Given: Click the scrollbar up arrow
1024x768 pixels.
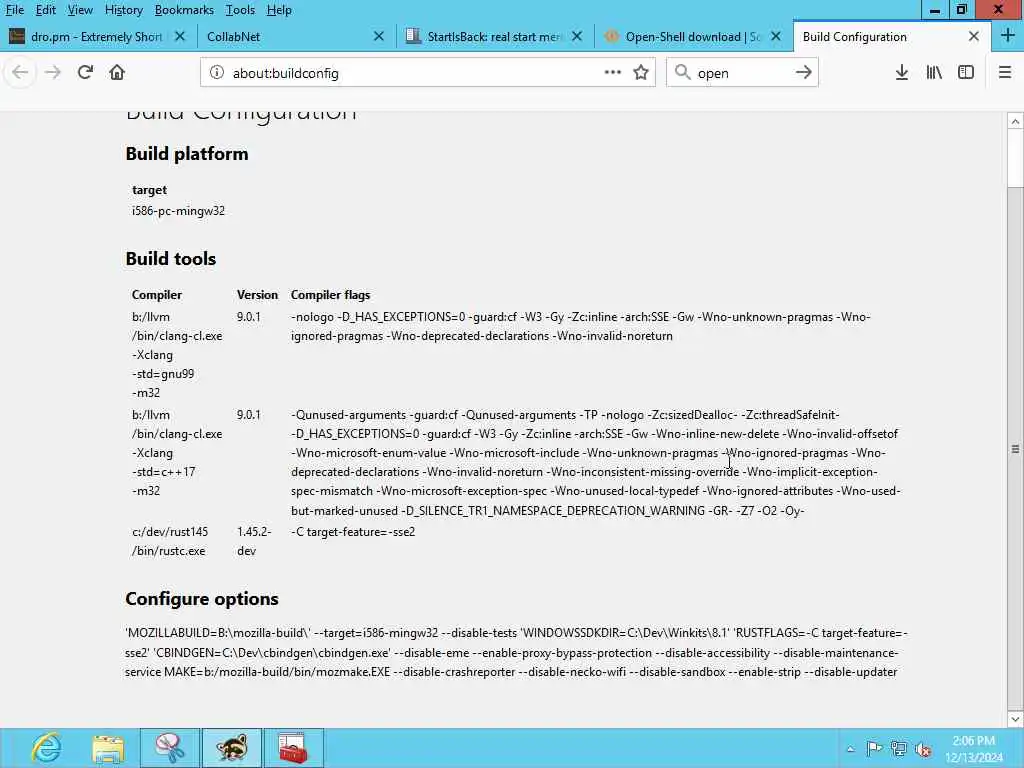Looking at the screenshot, I should click(1016, 121).
